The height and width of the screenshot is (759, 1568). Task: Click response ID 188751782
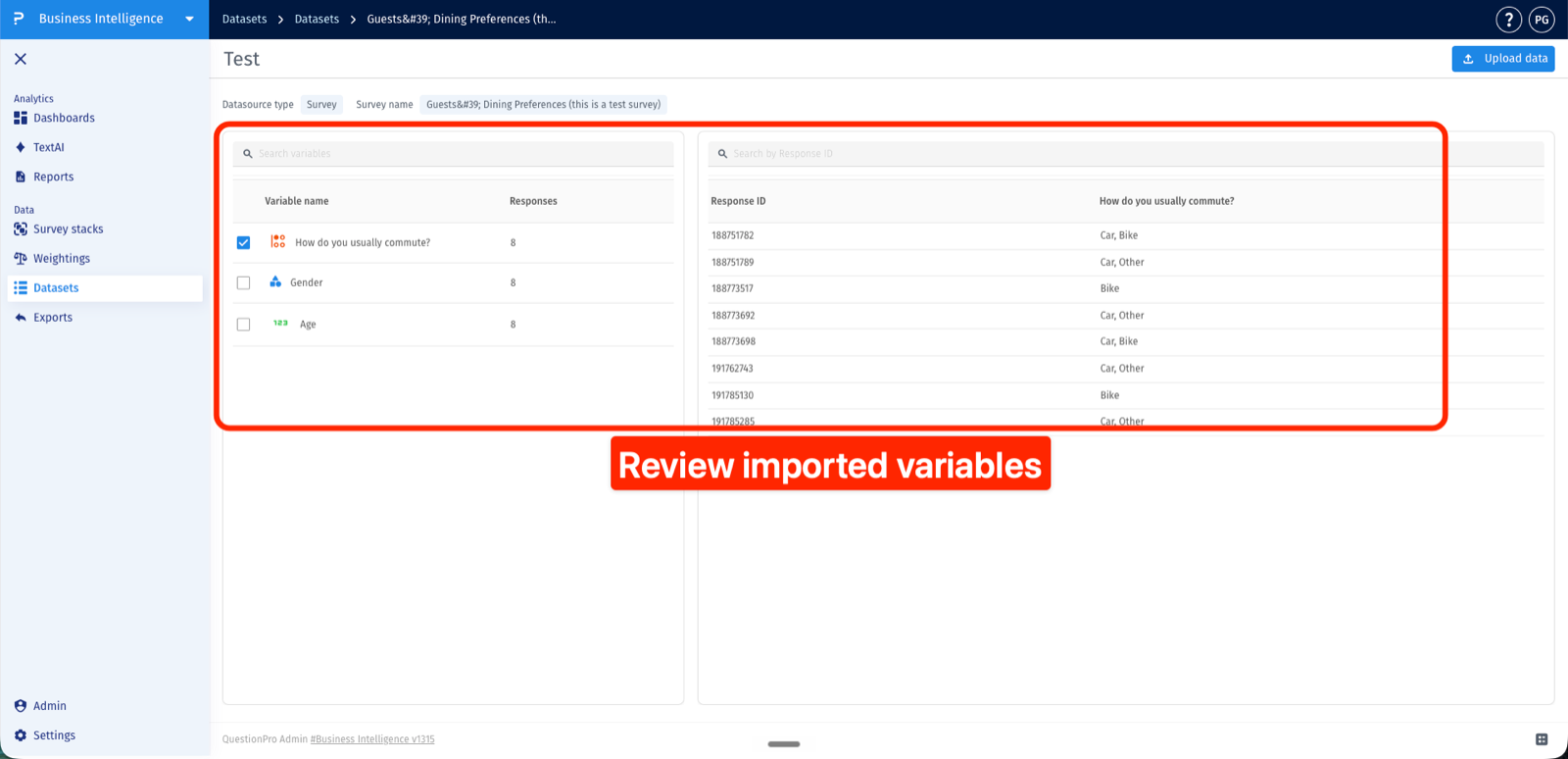732,235
